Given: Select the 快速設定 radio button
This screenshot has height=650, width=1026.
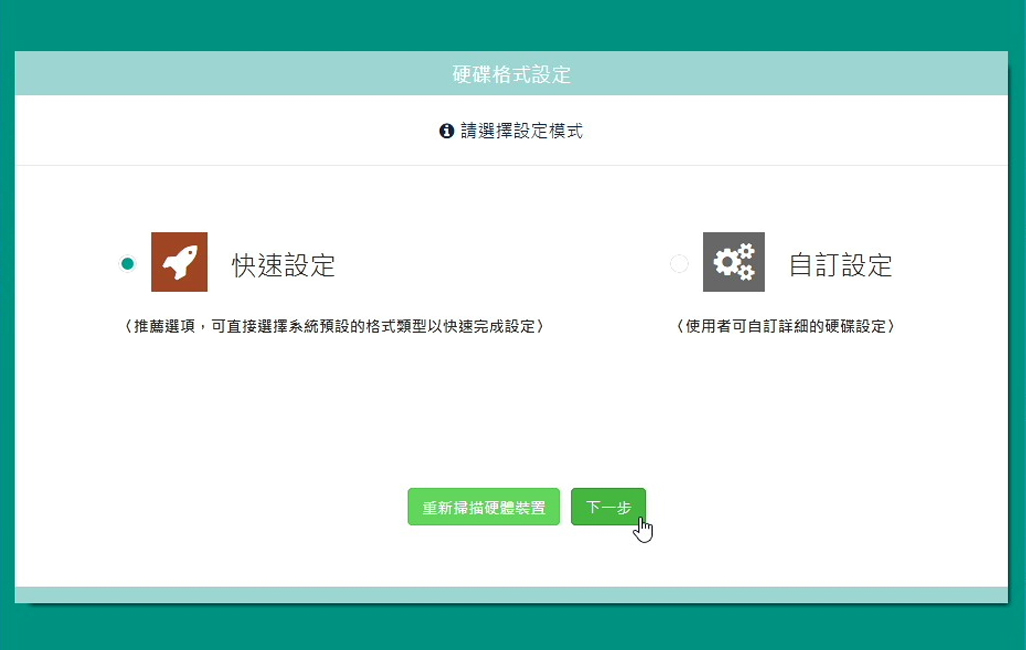Looking at the screenshot, I should 127,264.
